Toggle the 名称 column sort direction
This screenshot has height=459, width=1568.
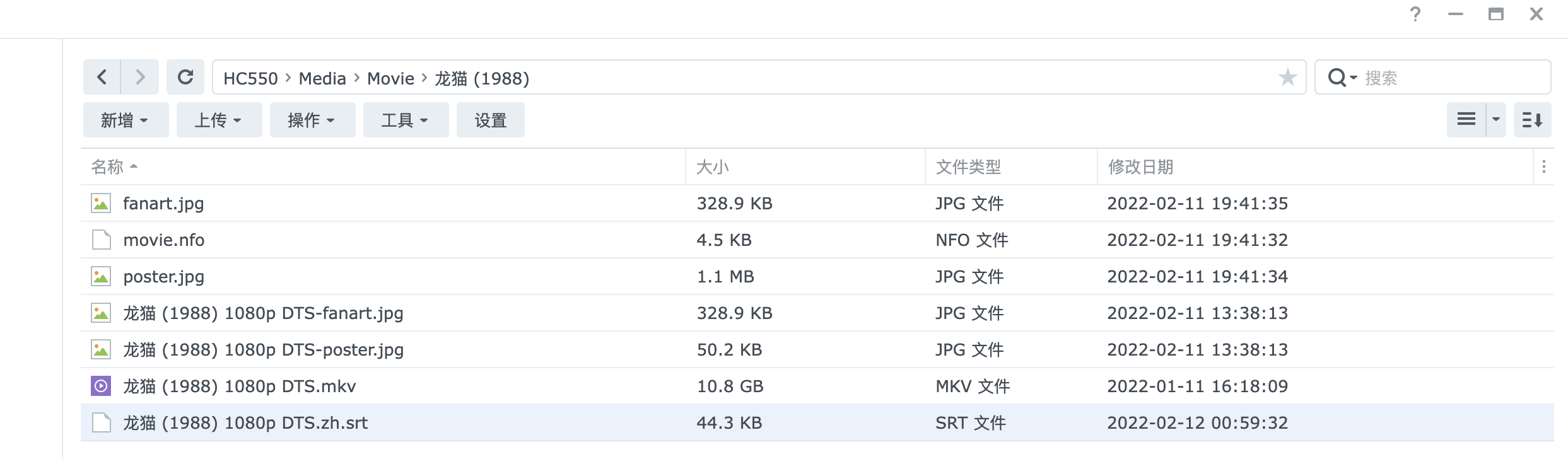click(x=107, y=167)
